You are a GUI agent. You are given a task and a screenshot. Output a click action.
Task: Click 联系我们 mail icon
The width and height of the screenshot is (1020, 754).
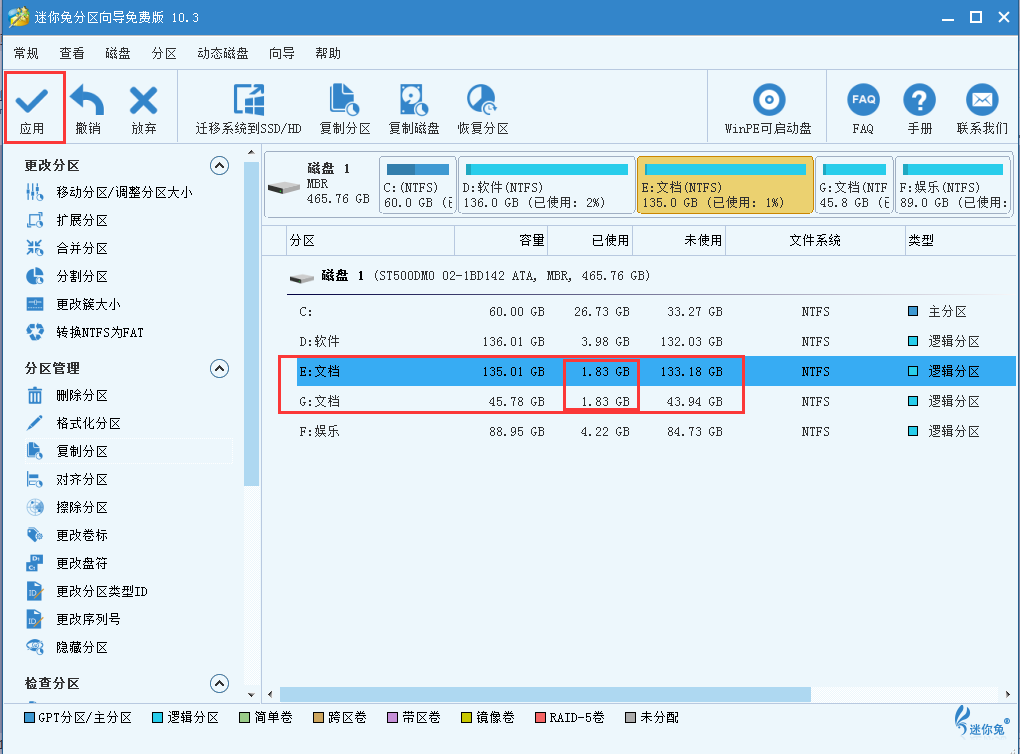pyautogui.click(x=982, y=109)
